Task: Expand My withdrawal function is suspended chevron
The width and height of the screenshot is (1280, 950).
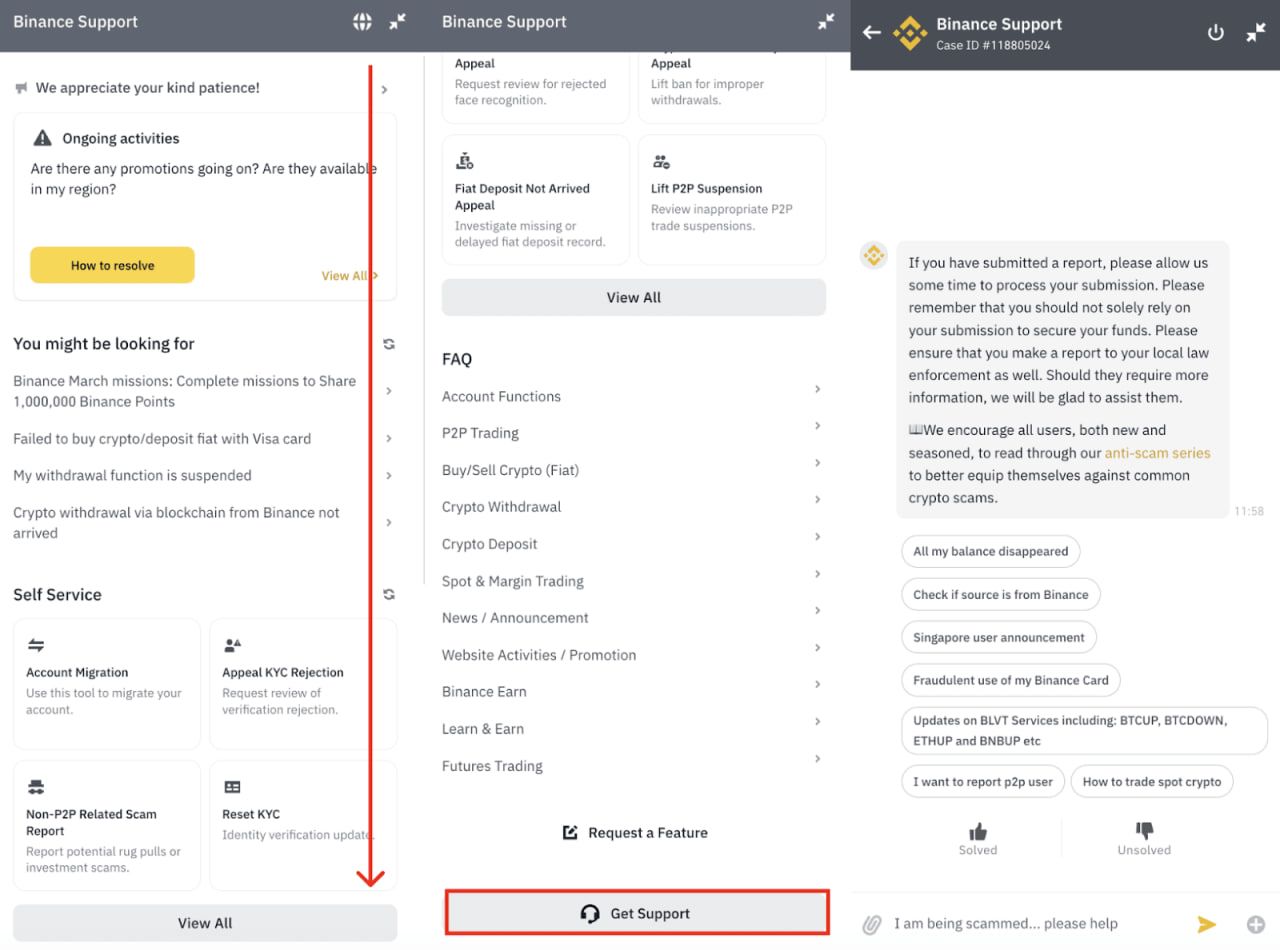Action: tap(389, 475)
